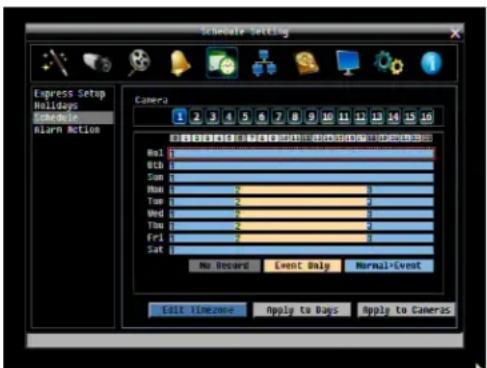The image size is (487, 368).
Task: Select Express Setup in the sidebar
Action: [70, 94]
